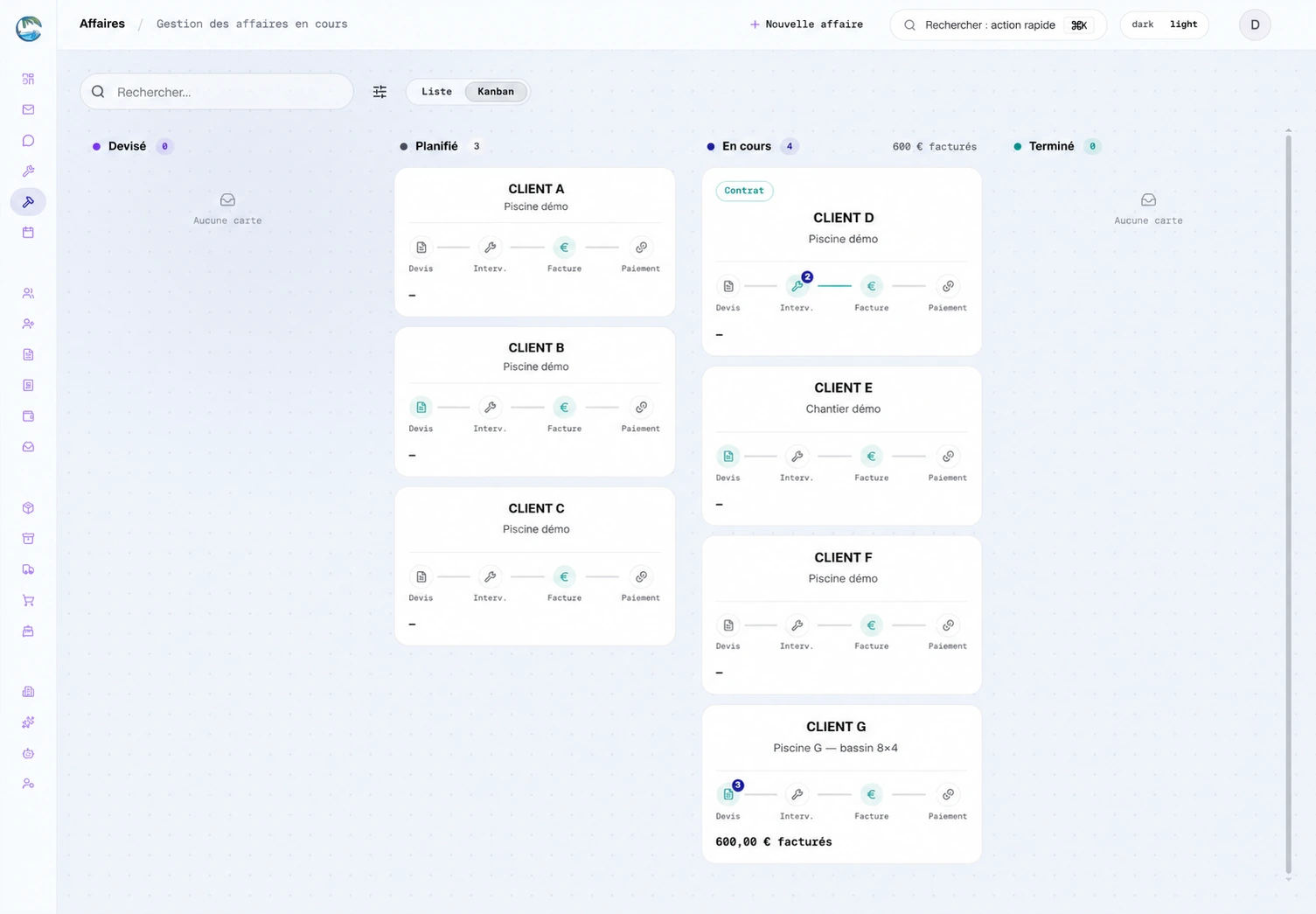Image resolution: width=1316 pixels, height=914 pixels.
Task: Open the two-person users icon in sidebar
Action: (x=28, y=293)
